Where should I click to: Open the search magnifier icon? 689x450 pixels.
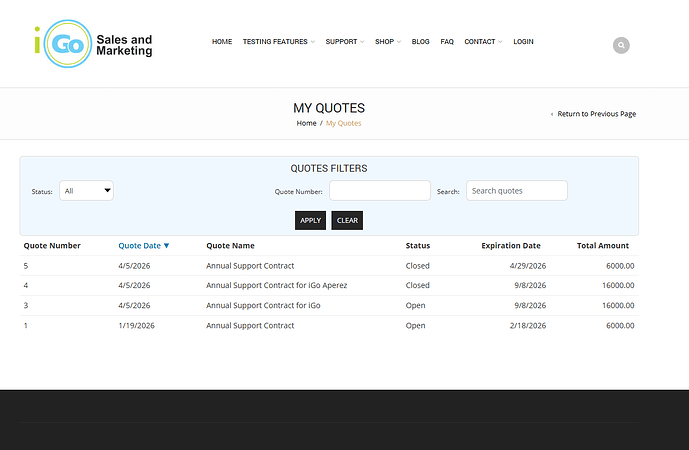click(621, 45)
